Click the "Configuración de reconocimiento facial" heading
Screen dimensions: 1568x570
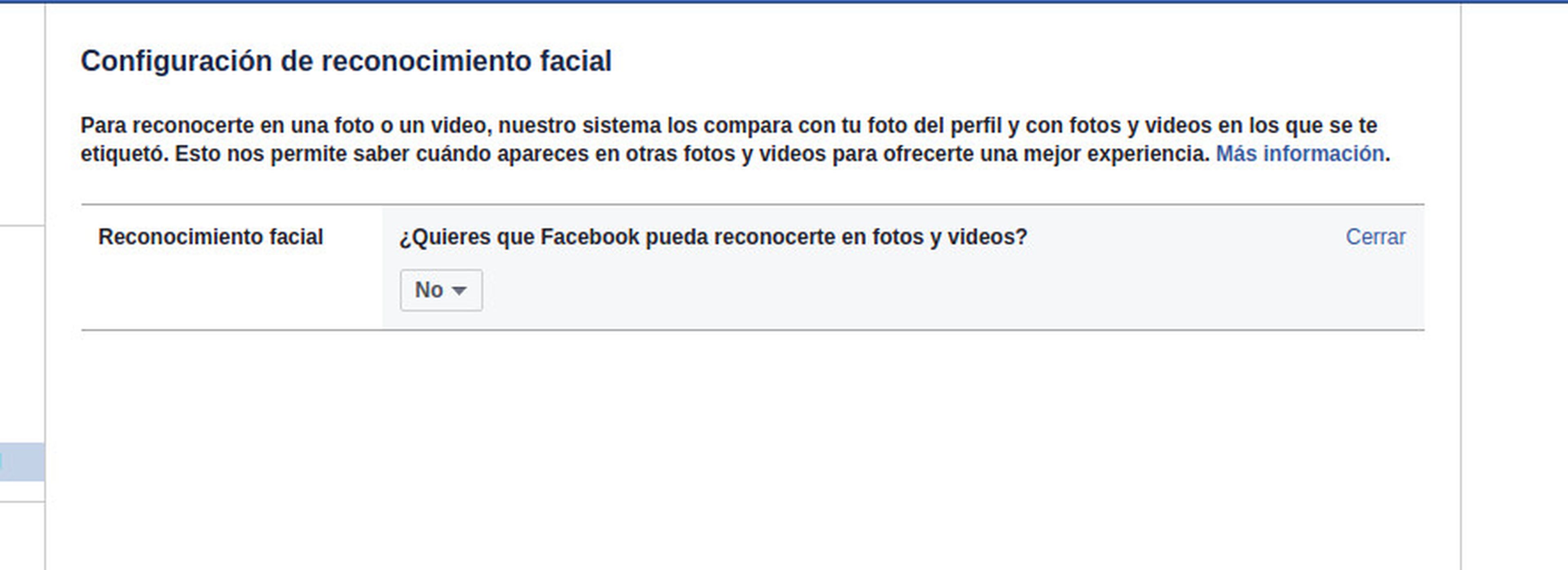tap(346, 62)
